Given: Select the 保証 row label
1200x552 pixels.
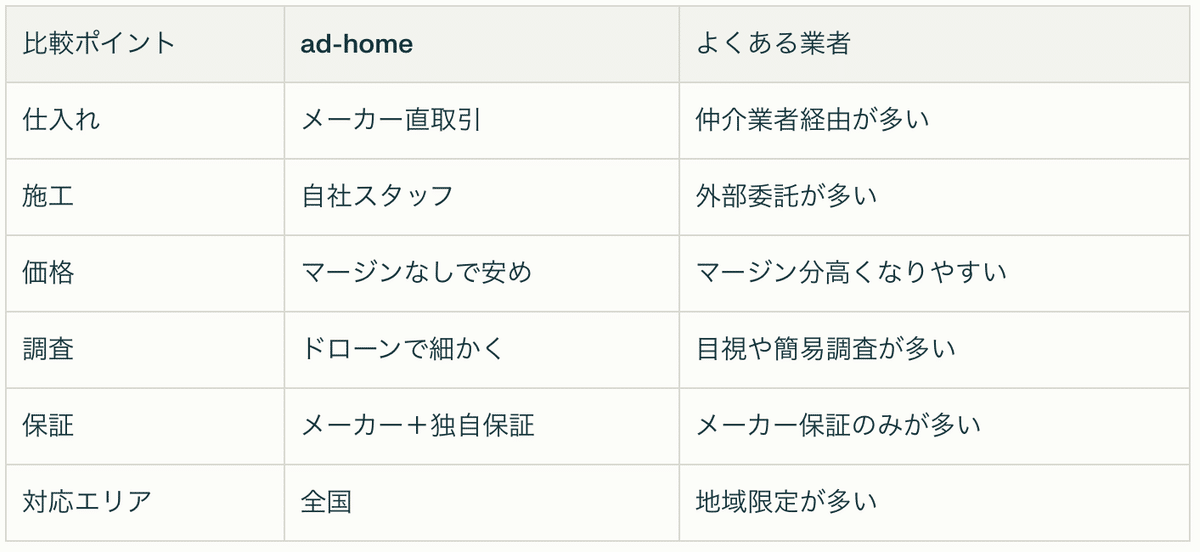Looking at the screenshot, I should pyautogui.click(x=48, y=425).
